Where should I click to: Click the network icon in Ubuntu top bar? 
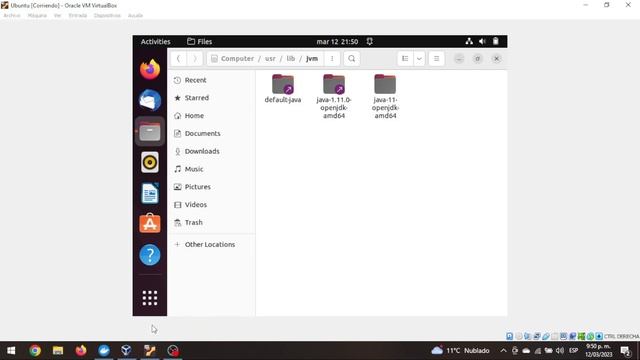point(469,41)
